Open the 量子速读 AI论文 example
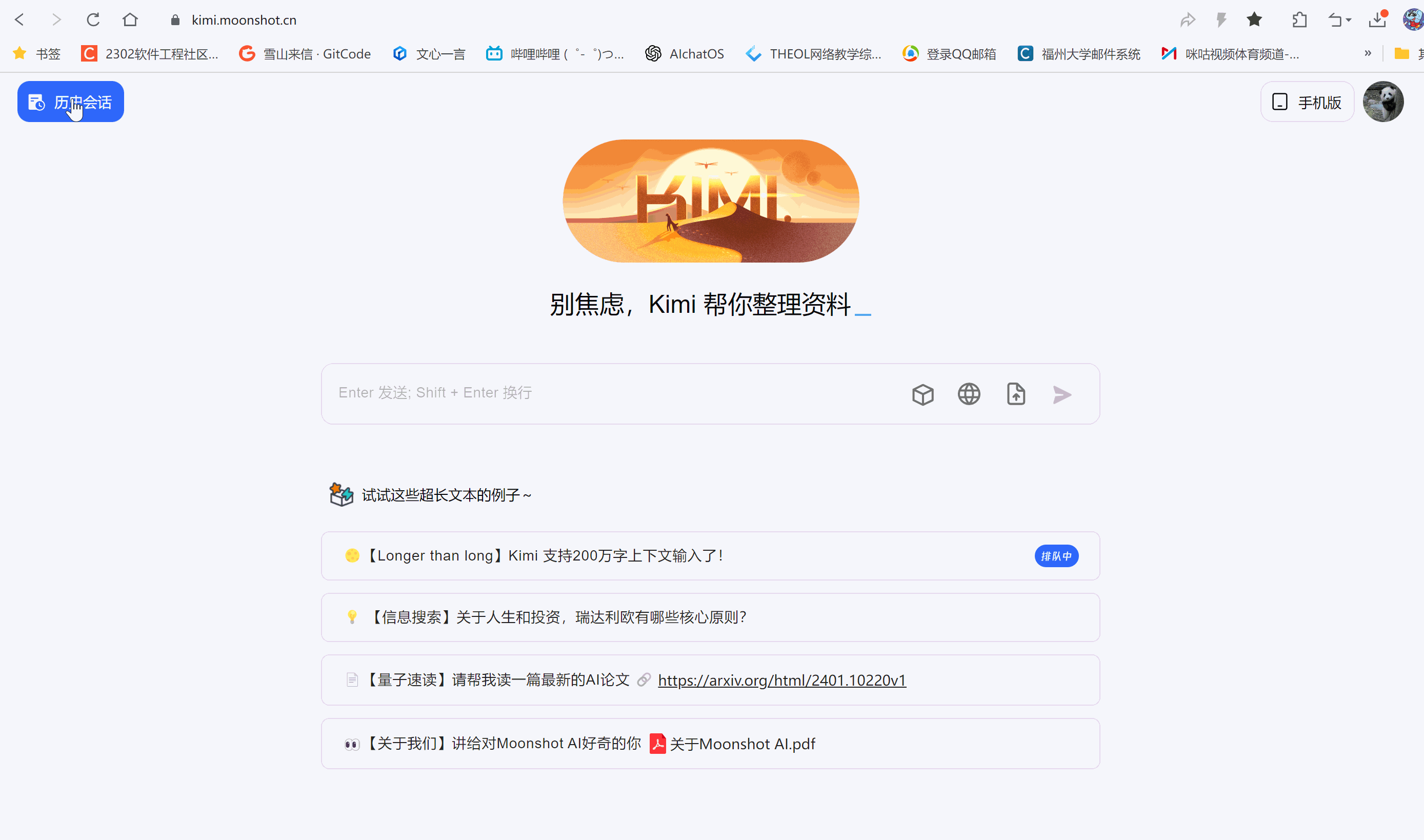Screen dimensions: 1424x840 tap(710, 680)
